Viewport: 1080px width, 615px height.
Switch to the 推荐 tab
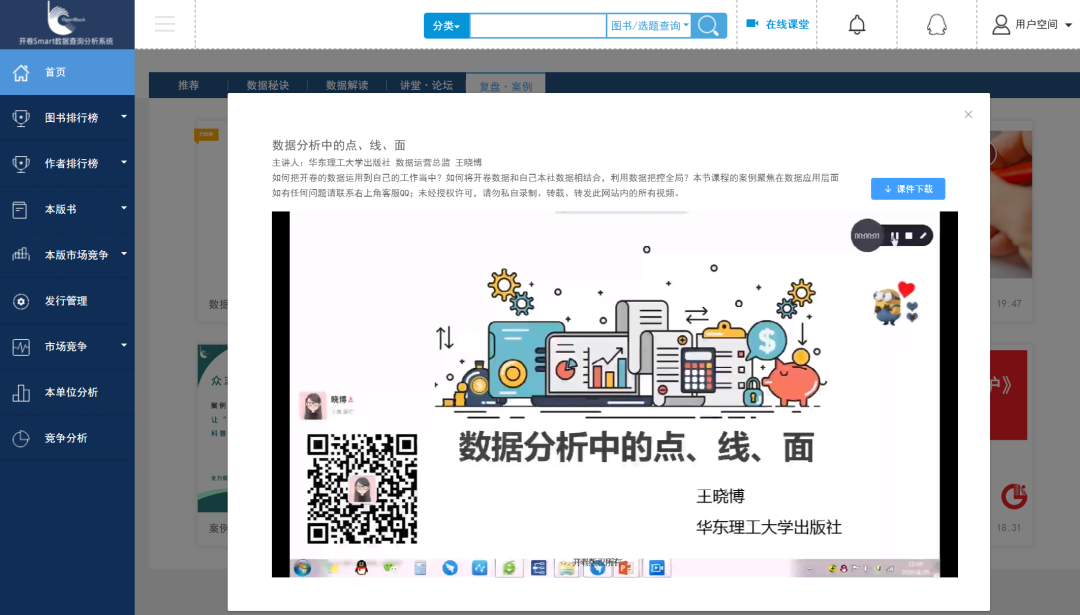pyautogui.click(x=188, y=85)
